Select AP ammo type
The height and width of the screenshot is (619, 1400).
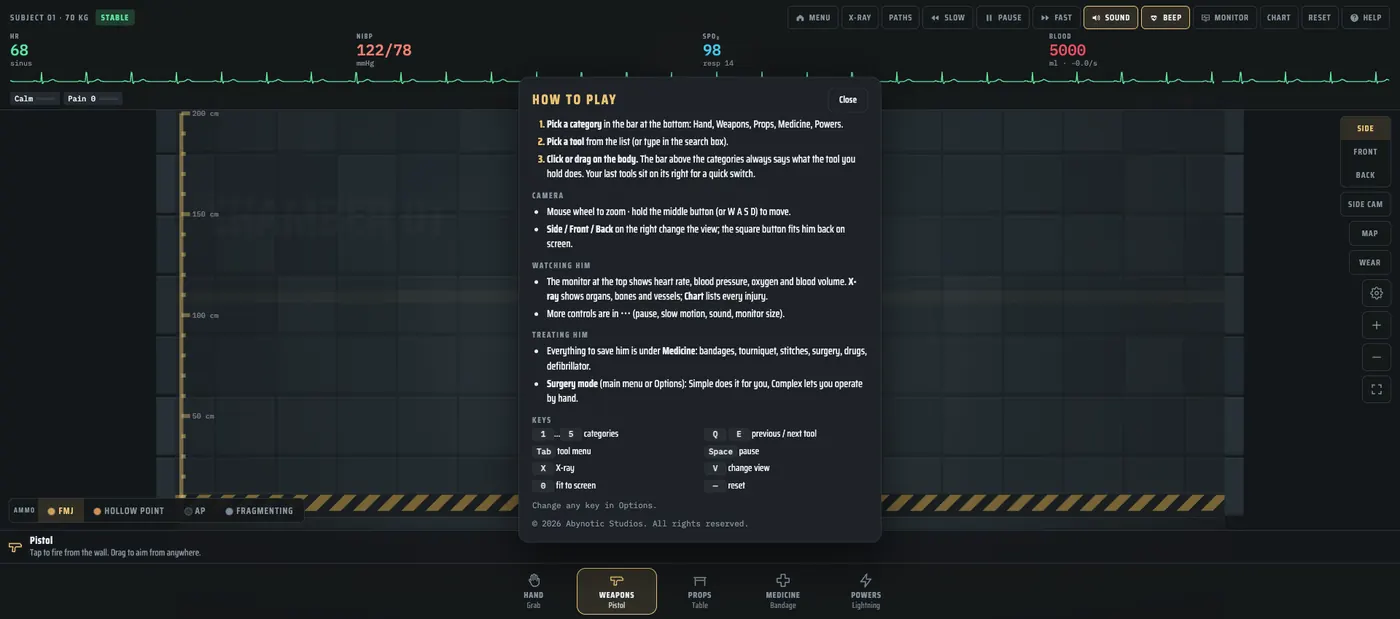pyautogui.click(x=195, y=511)
